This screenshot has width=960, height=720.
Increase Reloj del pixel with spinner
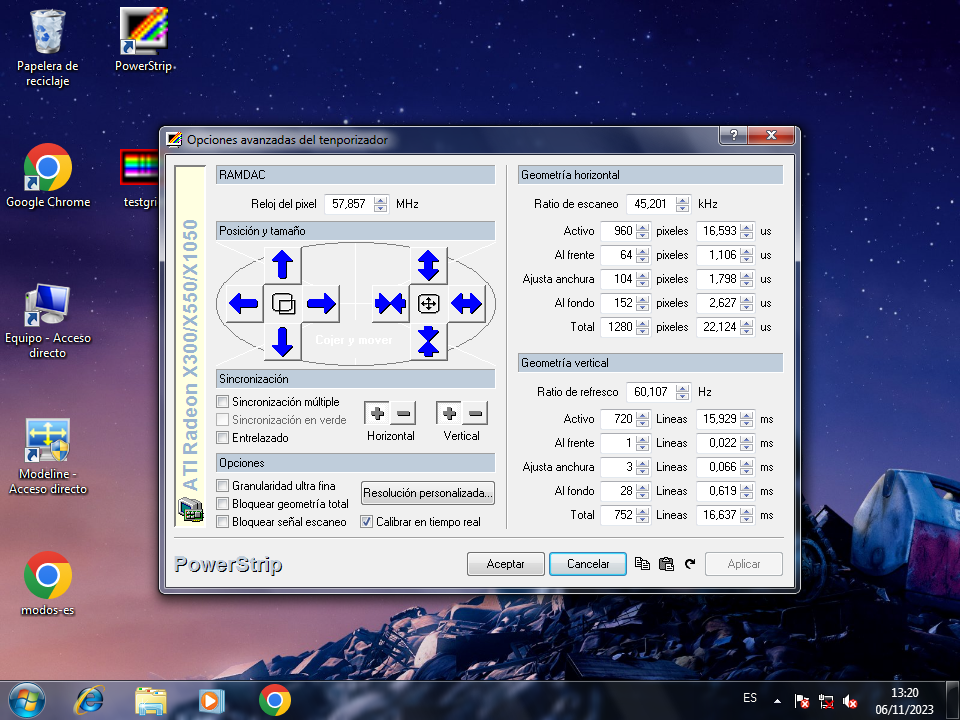(x=380, y=199)
